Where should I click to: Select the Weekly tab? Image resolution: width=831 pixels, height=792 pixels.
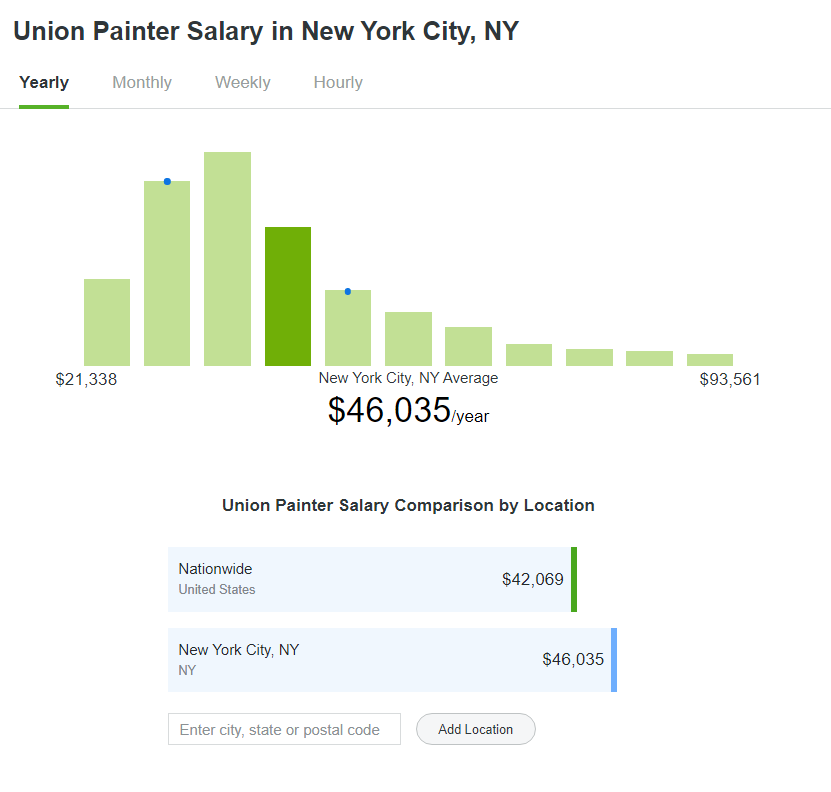[243, 83]
